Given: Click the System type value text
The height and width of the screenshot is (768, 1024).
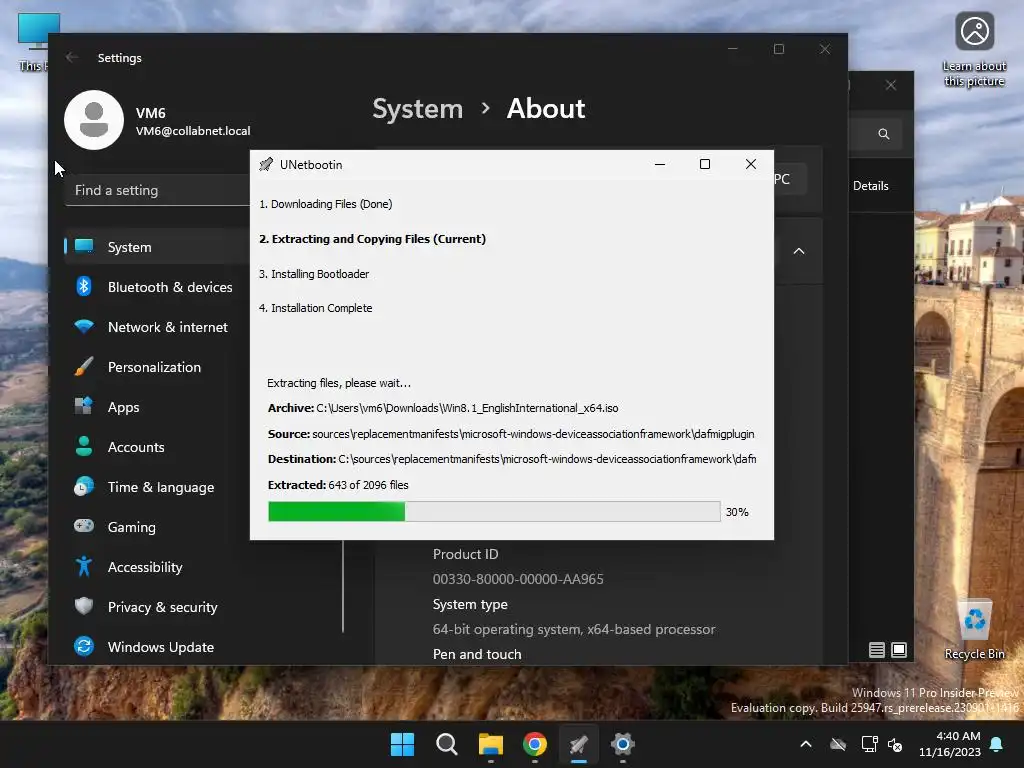Looking at the screenshot, I should click(573, 629).
